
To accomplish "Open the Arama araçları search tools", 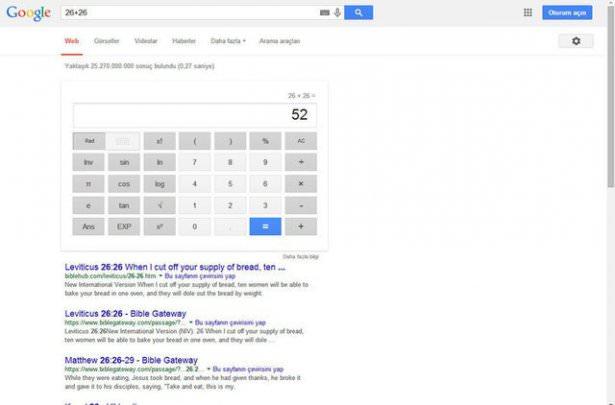I will (x=279, y=41).
